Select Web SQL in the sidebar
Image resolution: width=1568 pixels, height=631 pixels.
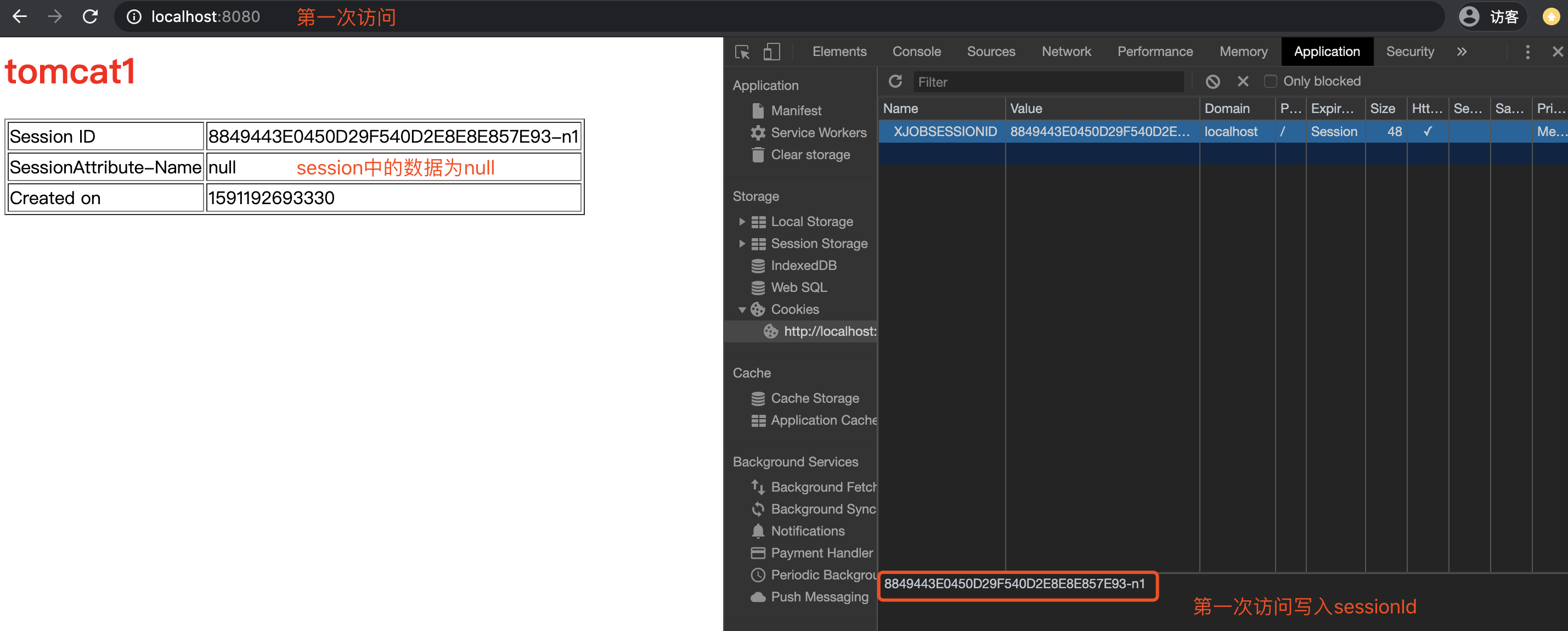(x=798, y=287)
